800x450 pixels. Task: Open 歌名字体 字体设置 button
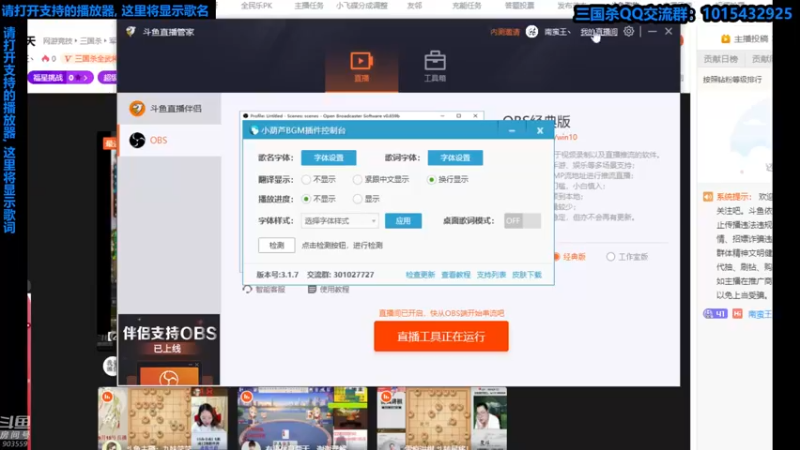(x=329, y=158)
